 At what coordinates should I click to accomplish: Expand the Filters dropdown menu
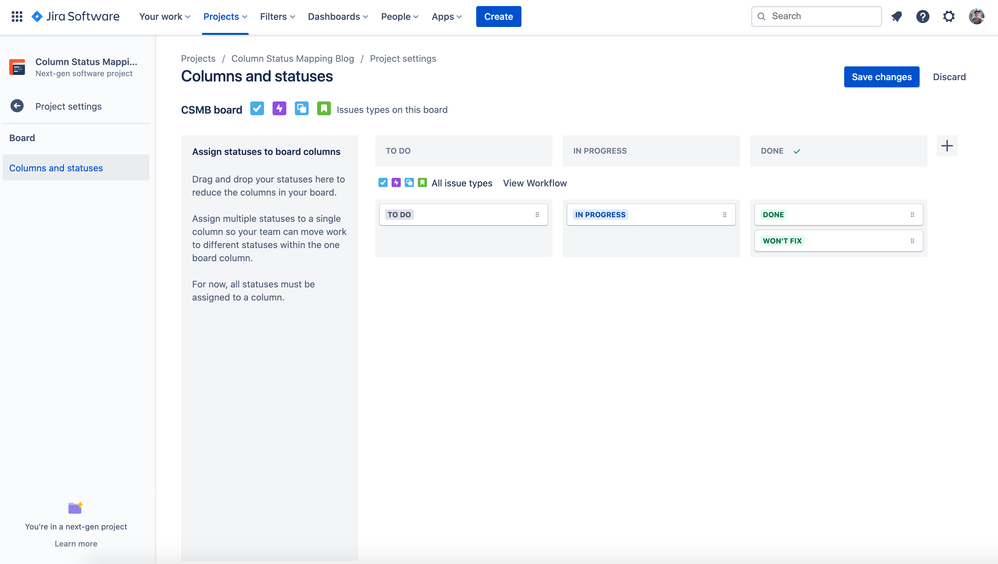tap(278, 17)
